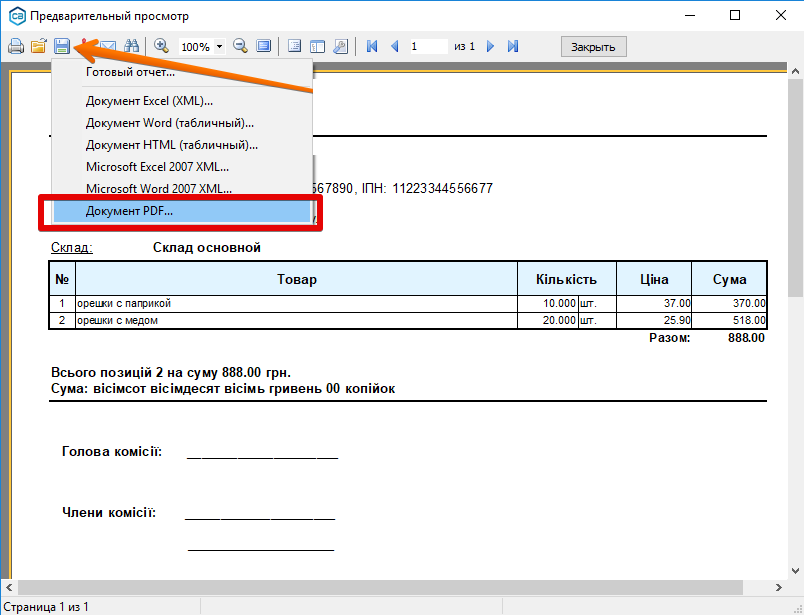
Task: Click the Сума column header
Action: pos(729,280)
